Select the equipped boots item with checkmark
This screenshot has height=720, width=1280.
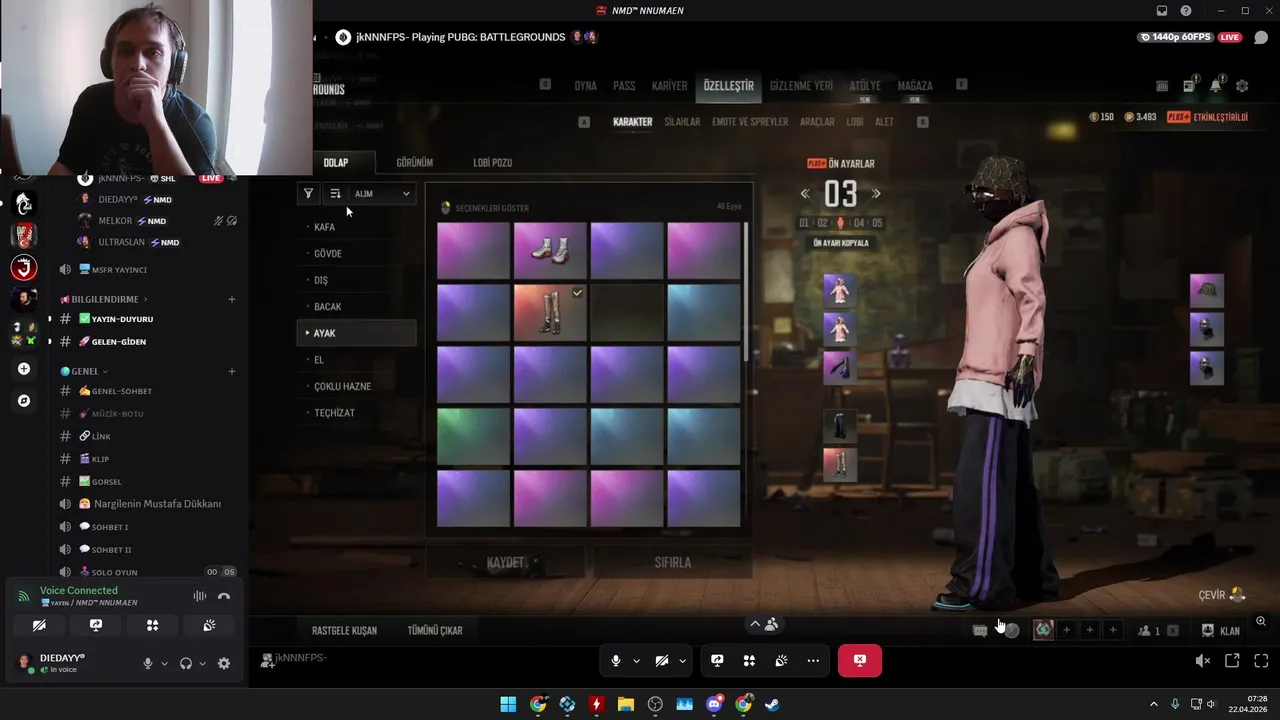550,312
